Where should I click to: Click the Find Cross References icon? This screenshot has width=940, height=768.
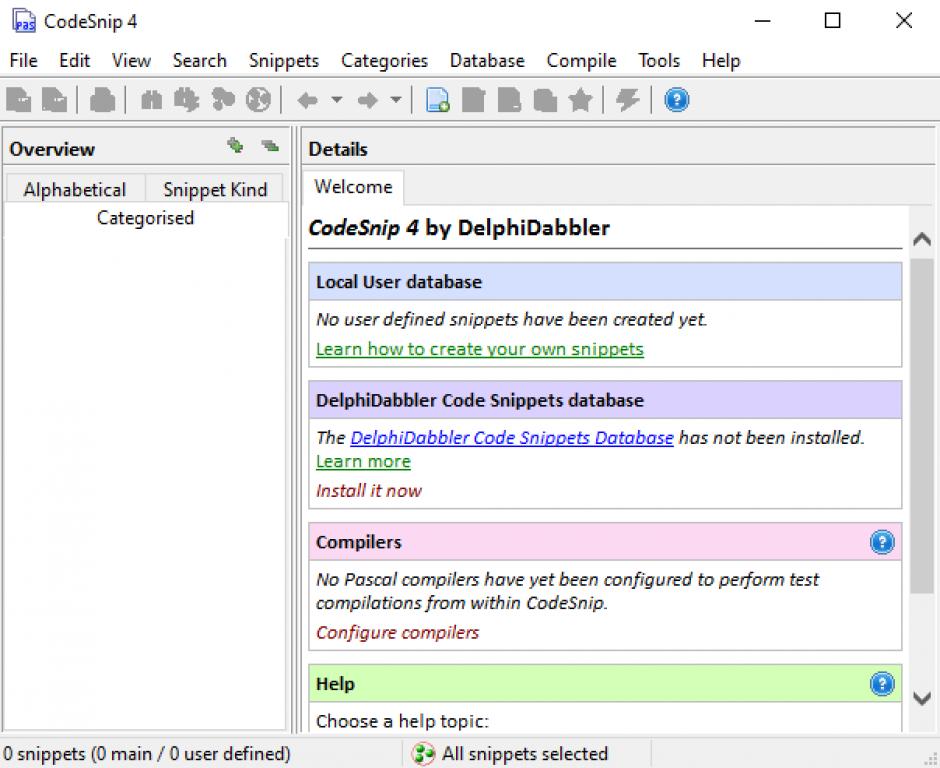[x=223, y=100]
